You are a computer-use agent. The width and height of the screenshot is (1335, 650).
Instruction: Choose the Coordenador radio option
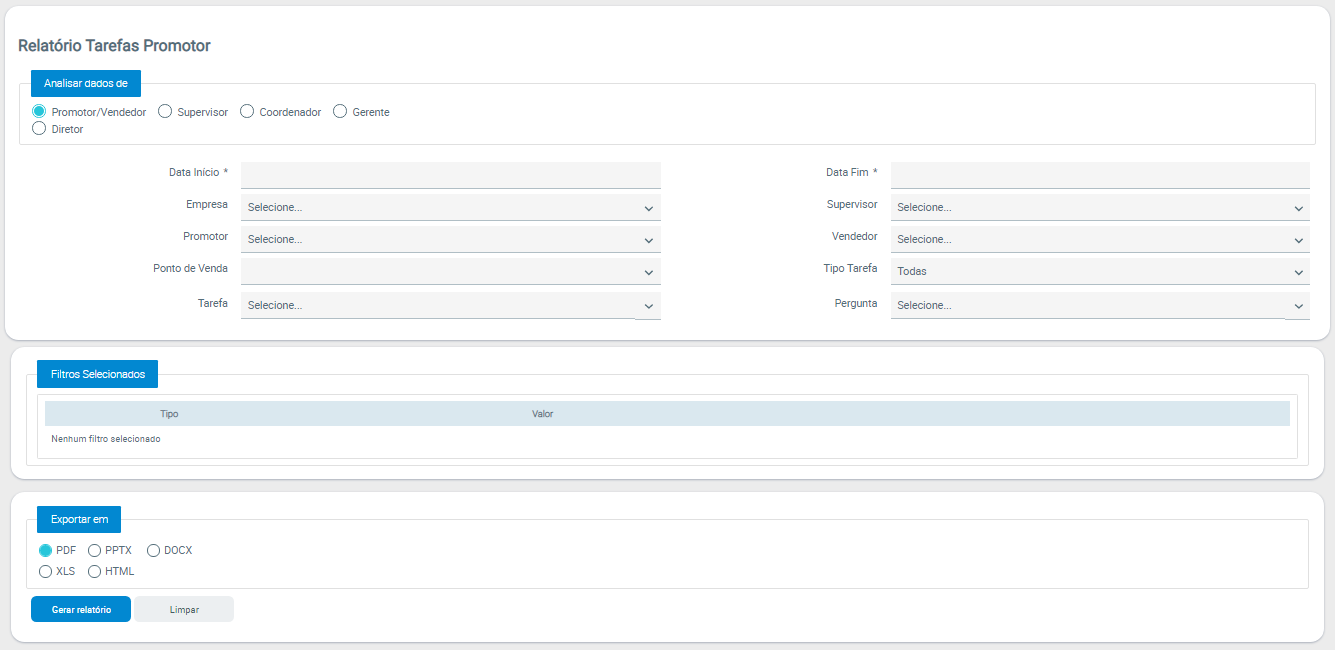[x=248, y=112]
